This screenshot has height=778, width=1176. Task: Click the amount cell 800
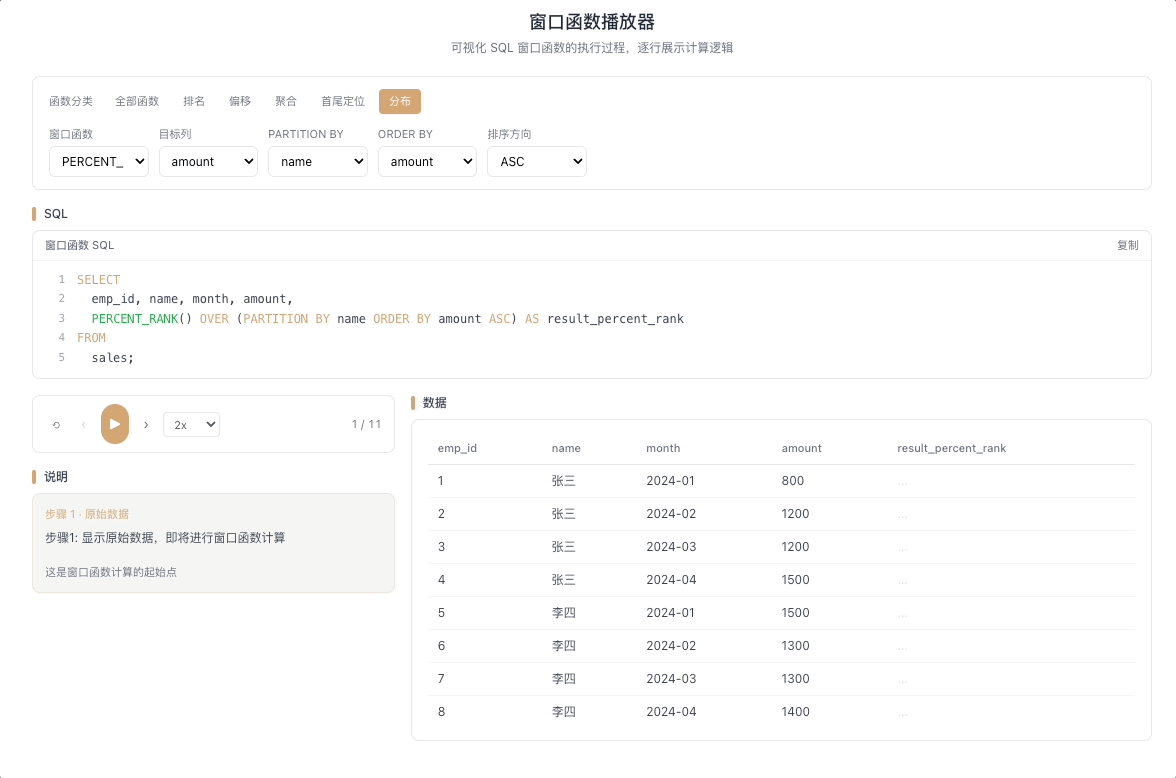coord(793,481)
